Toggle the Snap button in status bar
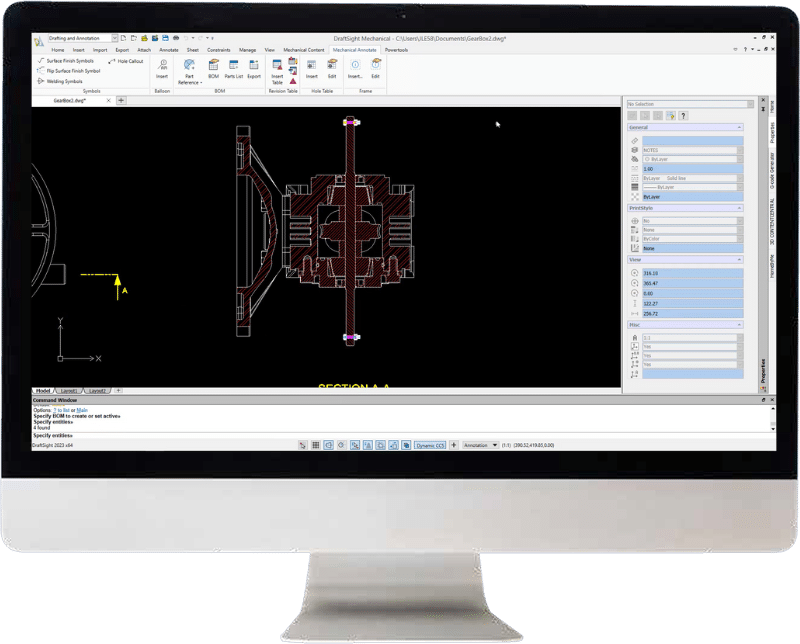 click(x=303, y=445)
